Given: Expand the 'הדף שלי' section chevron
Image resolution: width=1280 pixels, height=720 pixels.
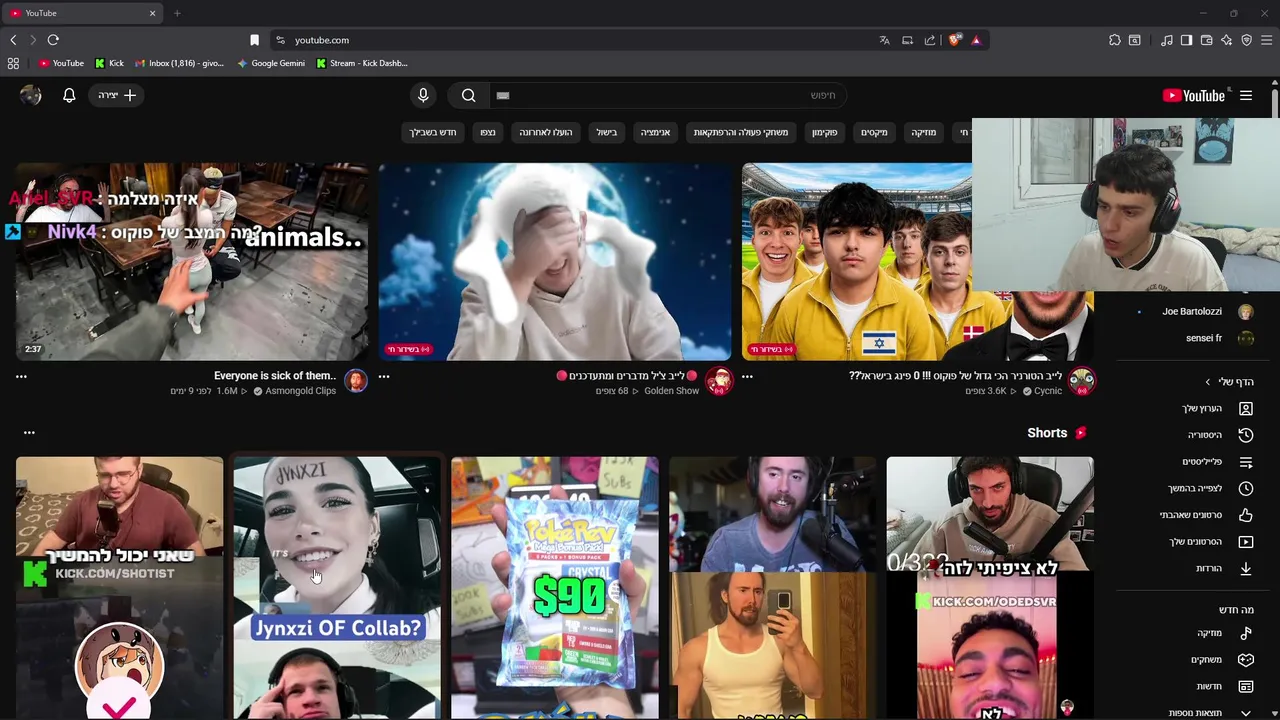Looking at the screenshot, I should click(x=1208, y=382).
